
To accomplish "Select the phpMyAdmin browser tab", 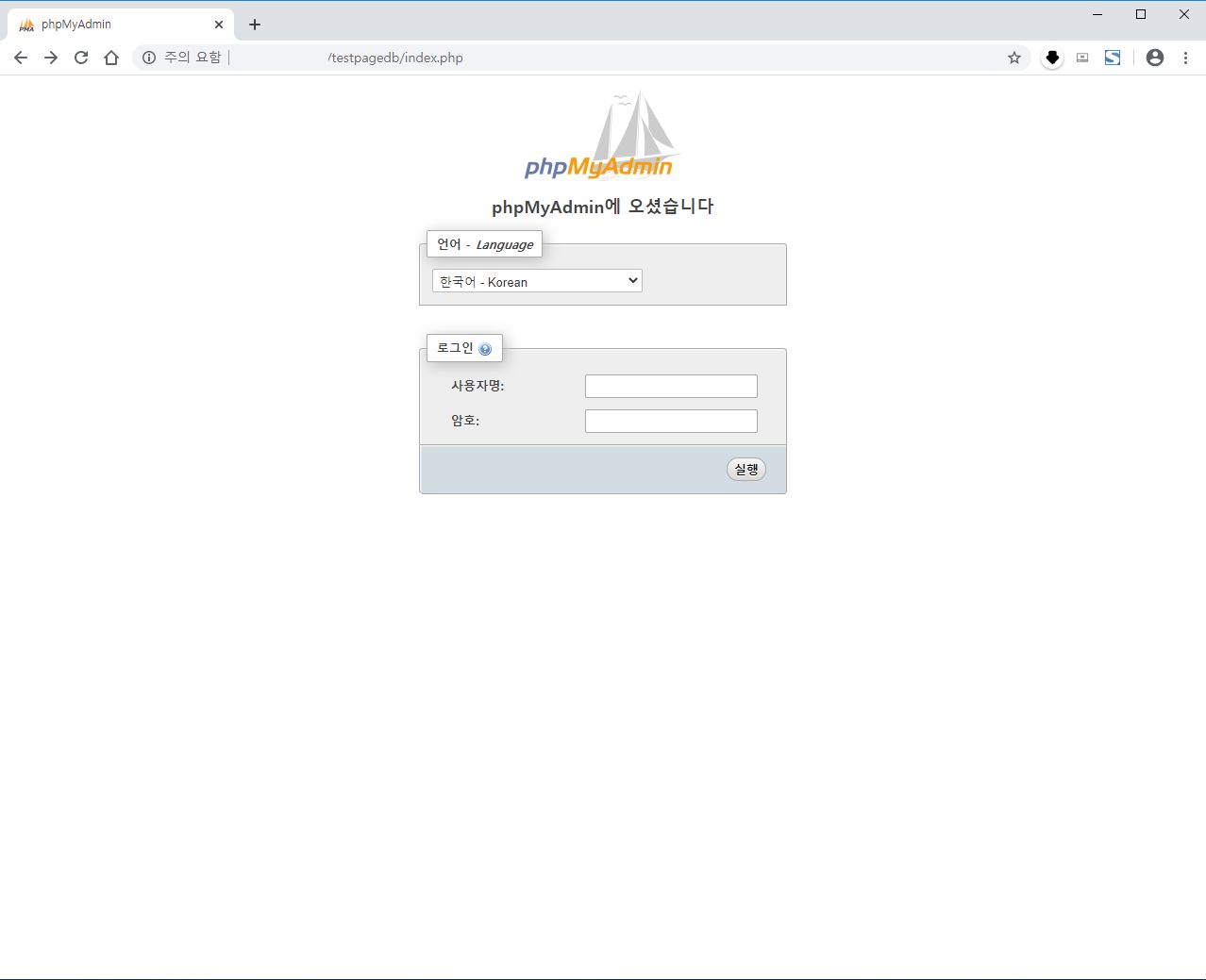I will [120, 25].
